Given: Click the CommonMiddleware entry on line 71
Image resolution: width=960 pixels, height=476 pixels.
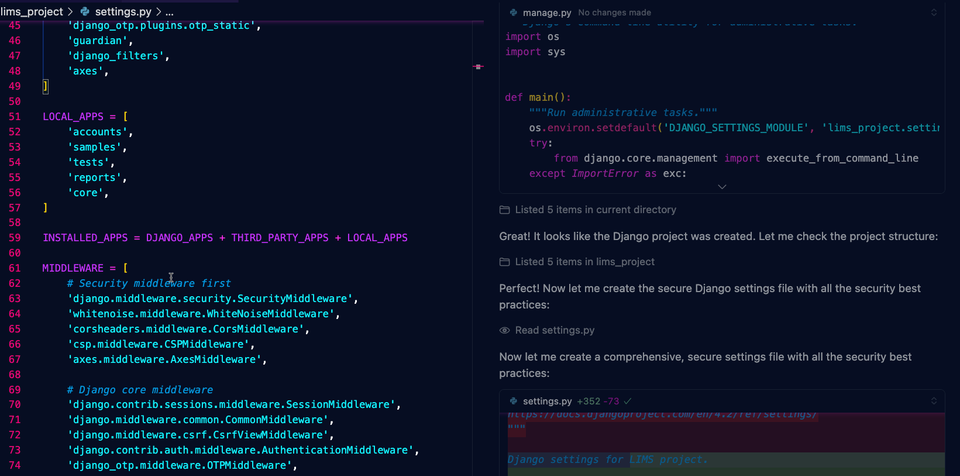Looking at the screenshot, I should click(197, 420).
